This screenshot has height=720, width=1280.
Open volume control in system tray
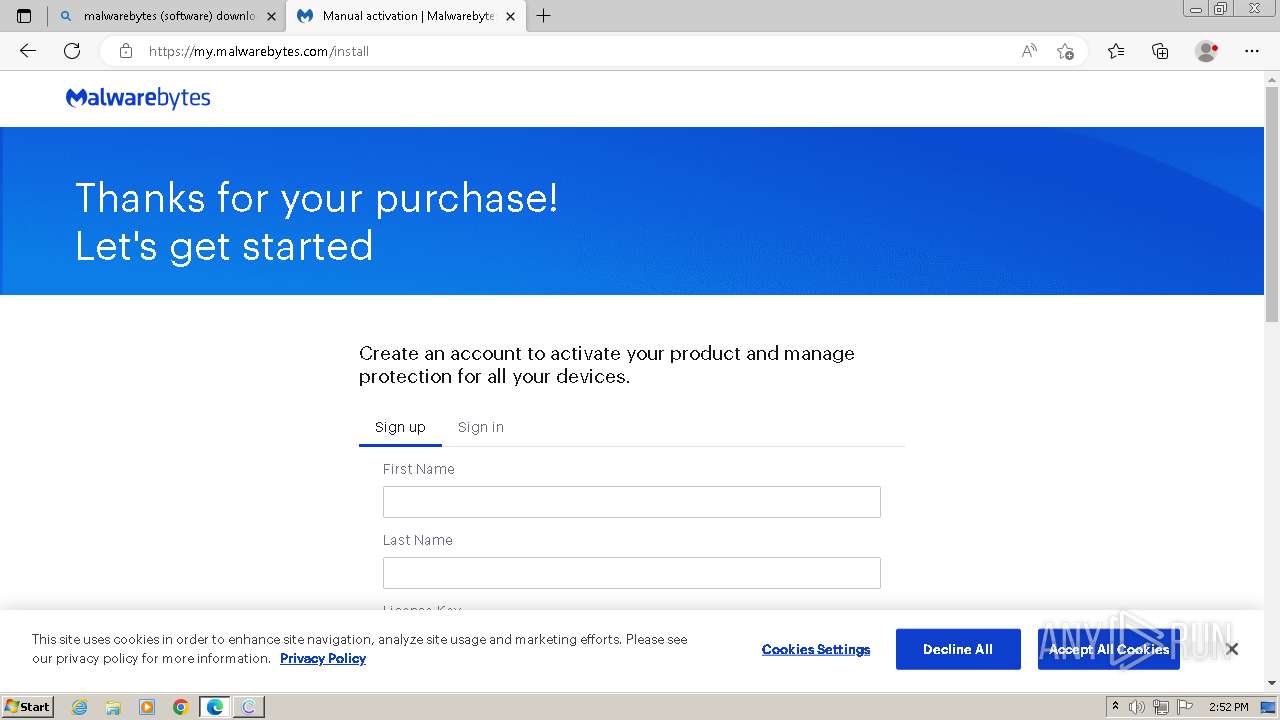pyautogui.click(x=1136, y=707)
